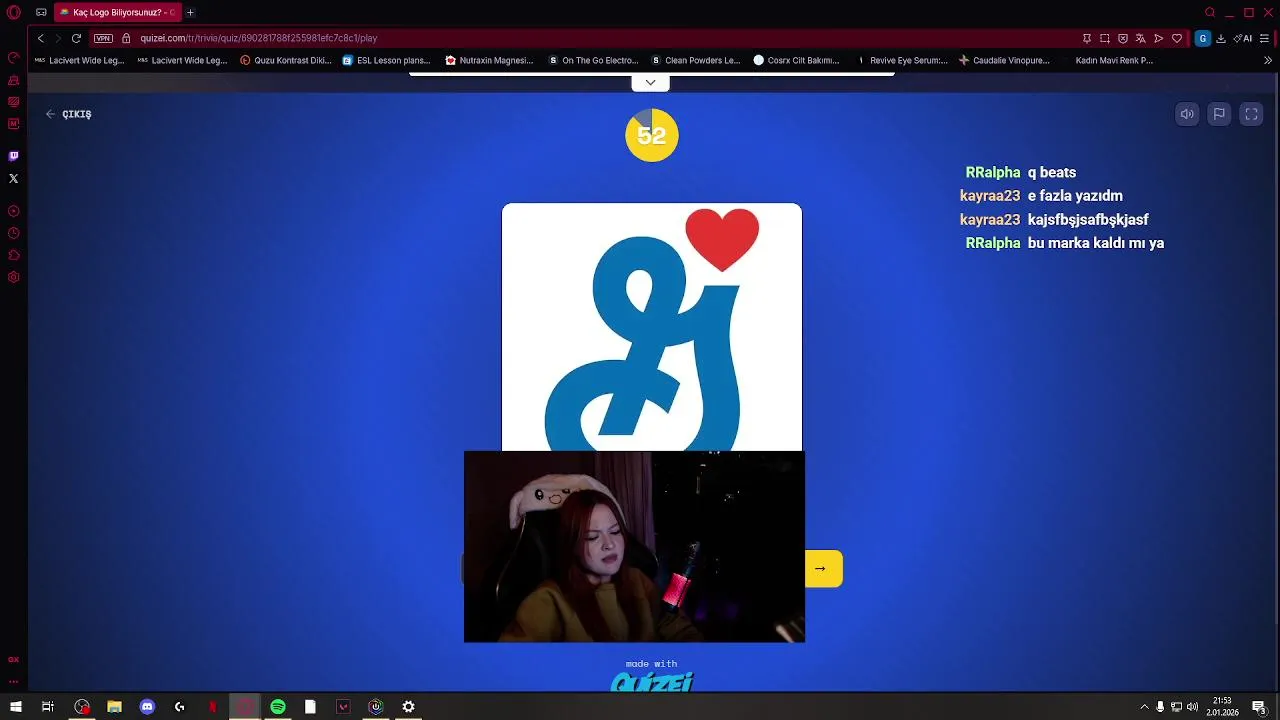Open the notification center icon
The height and width of the screenshot is (720, 1280).
(x=1259, y=707)
